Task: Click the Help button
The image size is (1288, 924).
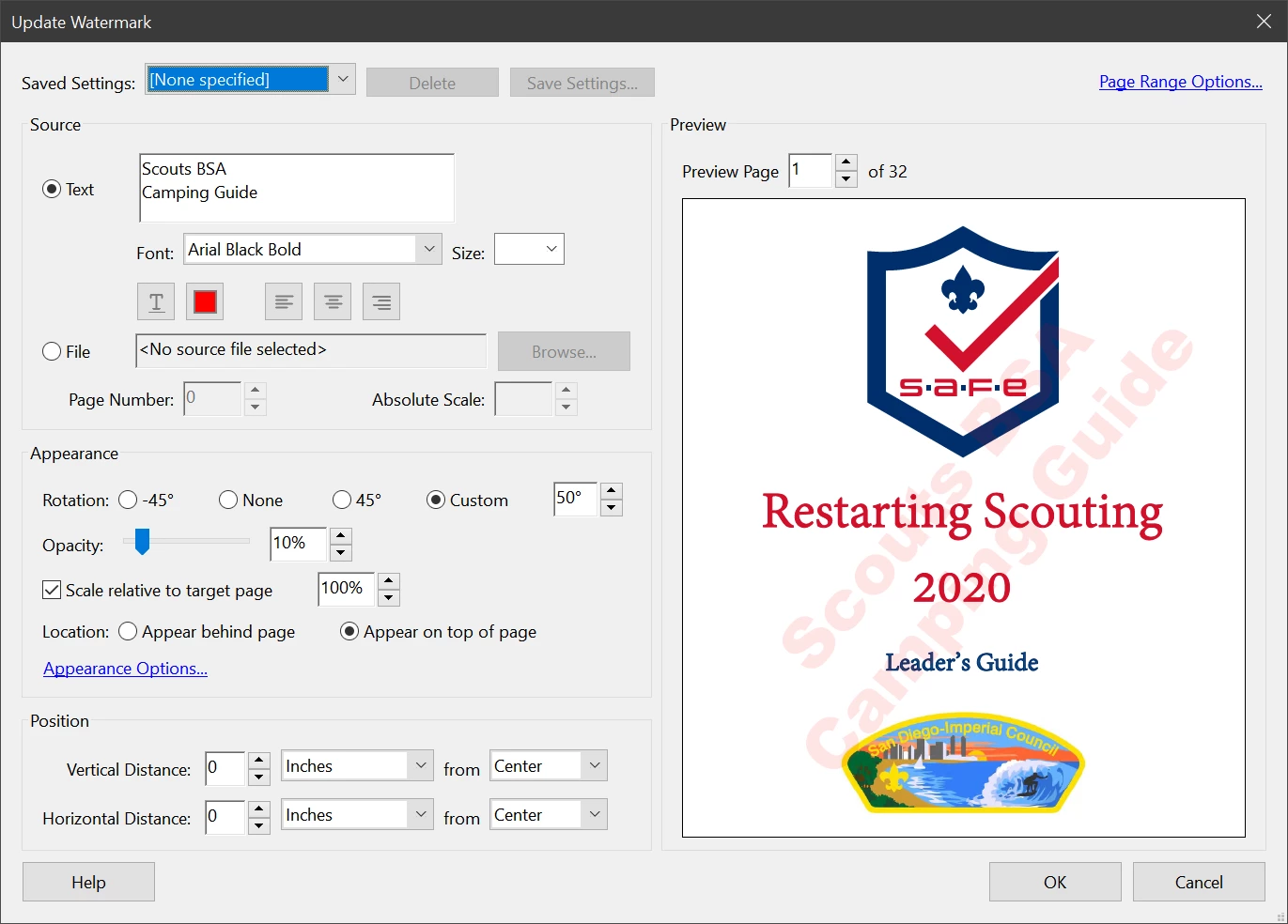Action: 88,882
